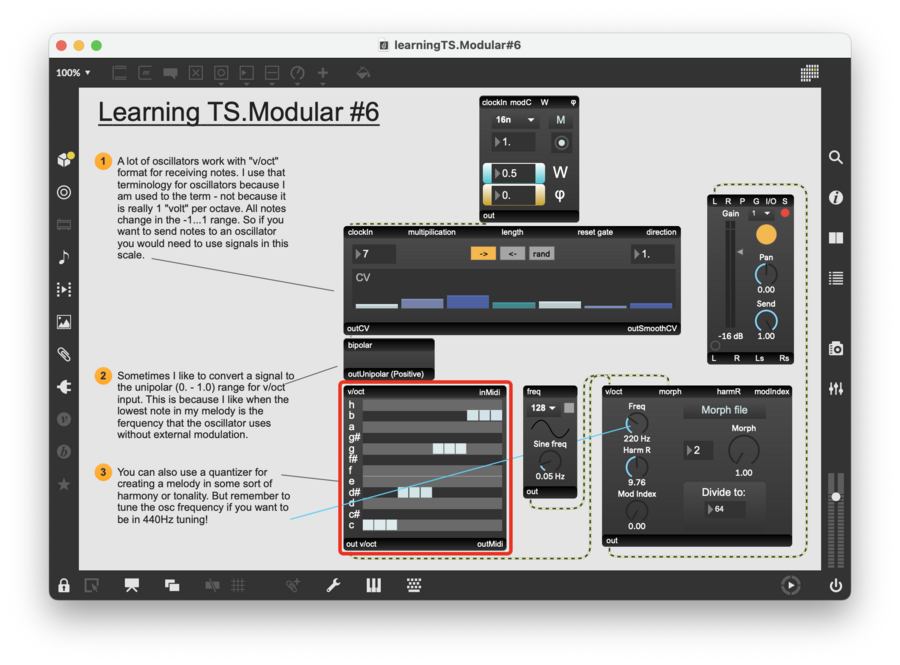Viewport: 900px width, 665px height.
Task: Click the Morph file button
Action: [x=726, y=410]
